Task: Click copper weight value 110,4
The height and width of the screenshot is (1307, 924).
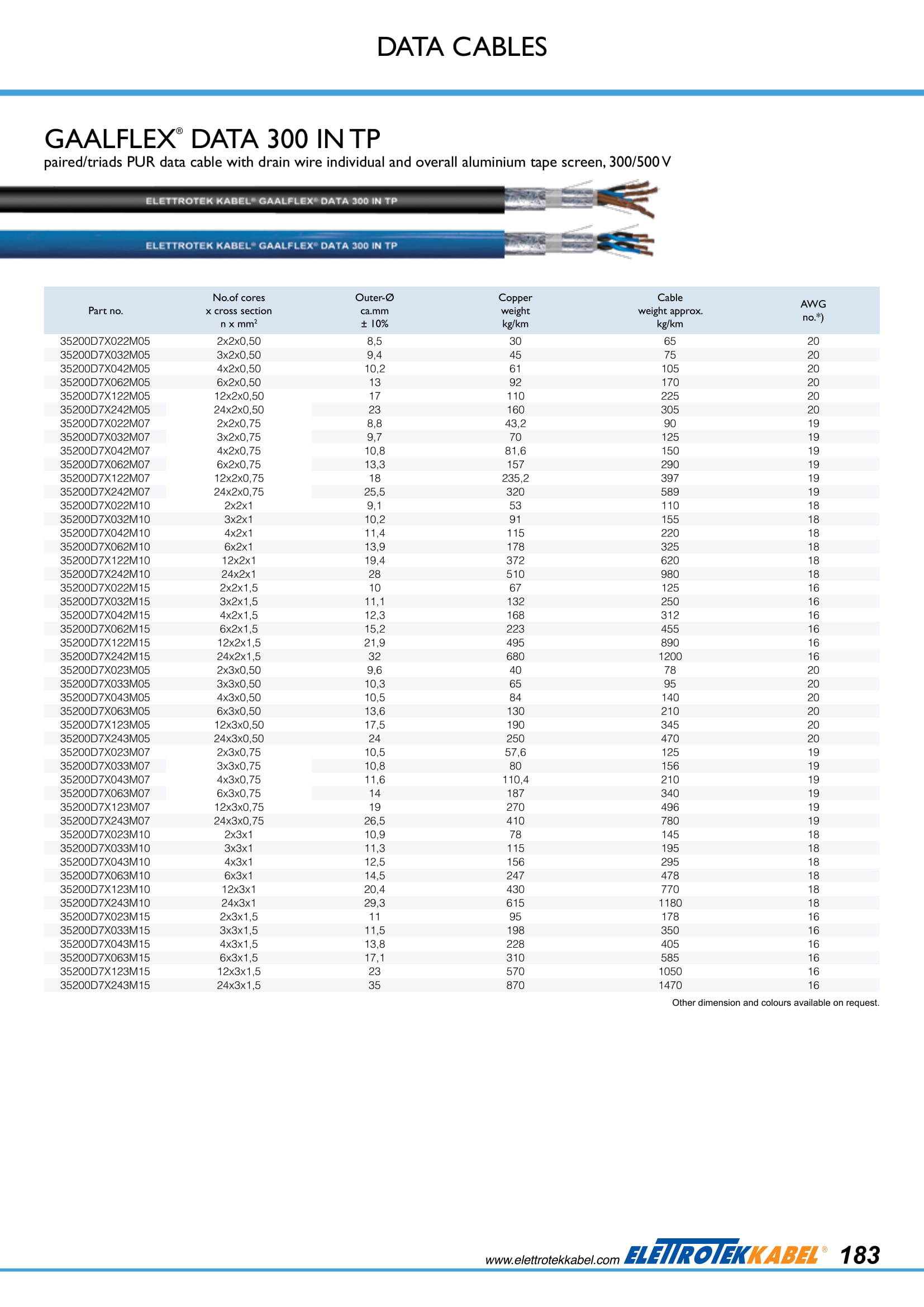Action: [x=516, y=780]
